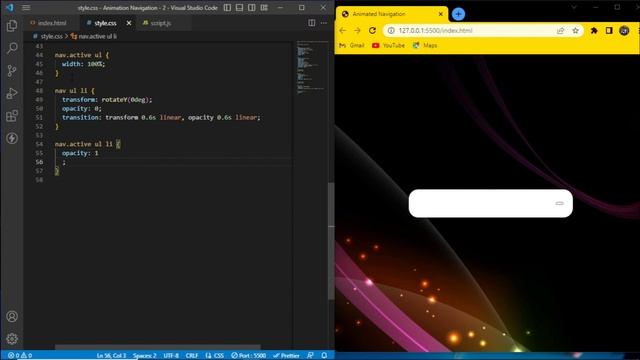The height and width of the screenshot is (360, 640).
Task: Open the Accounts menu in activity bar
Action: 12,316
